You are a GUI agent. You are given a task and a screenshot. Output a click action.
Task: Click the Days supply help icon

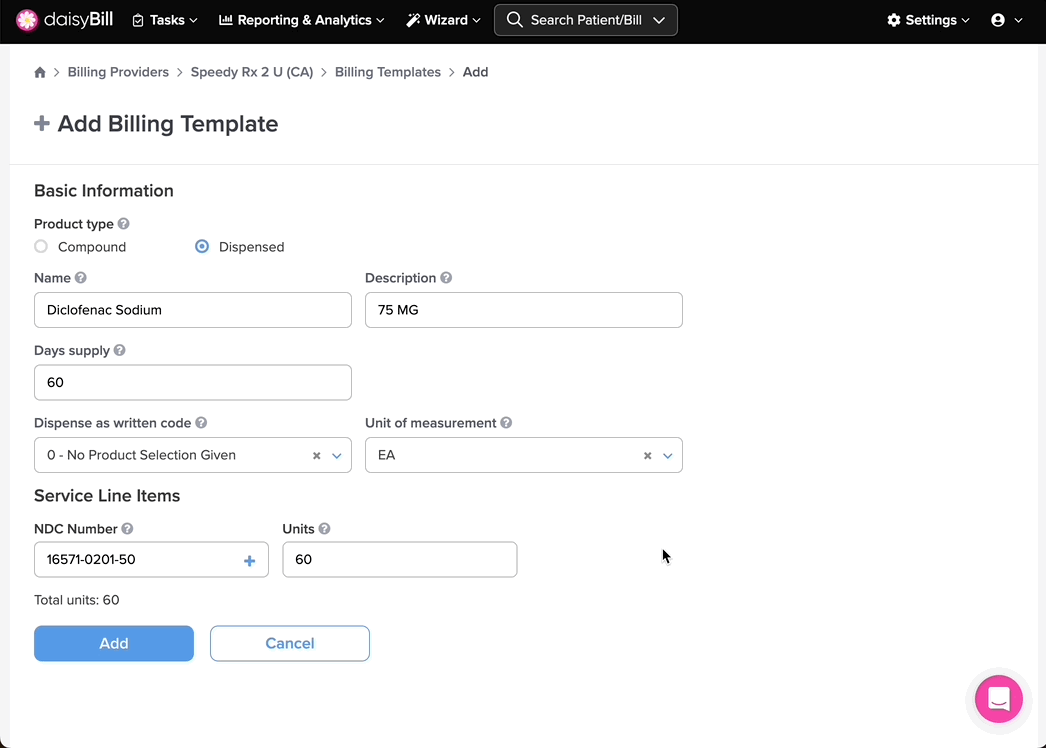(119, 350)
